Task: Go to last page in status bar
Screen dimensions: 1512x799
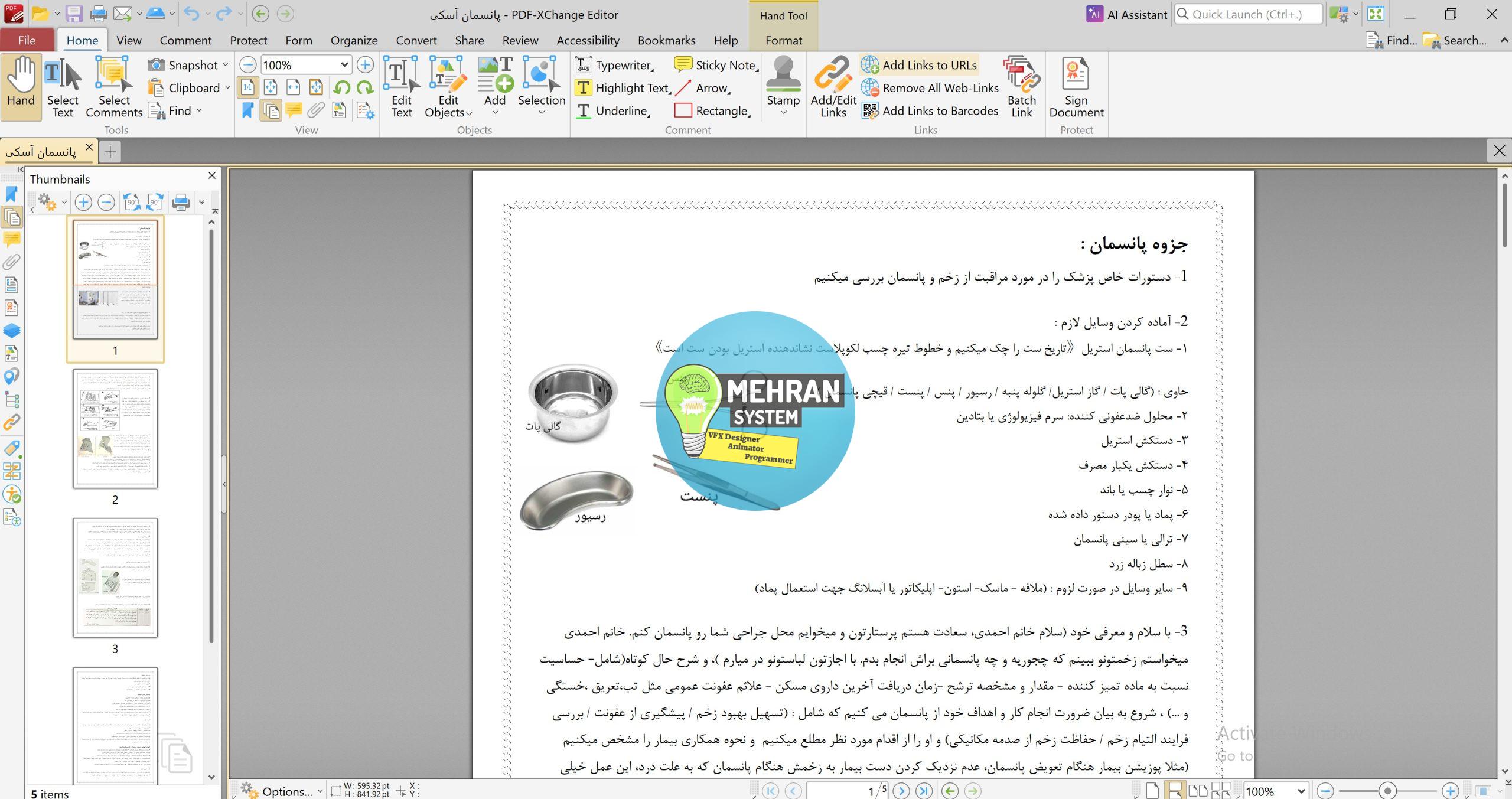Action: coord(924,791)
